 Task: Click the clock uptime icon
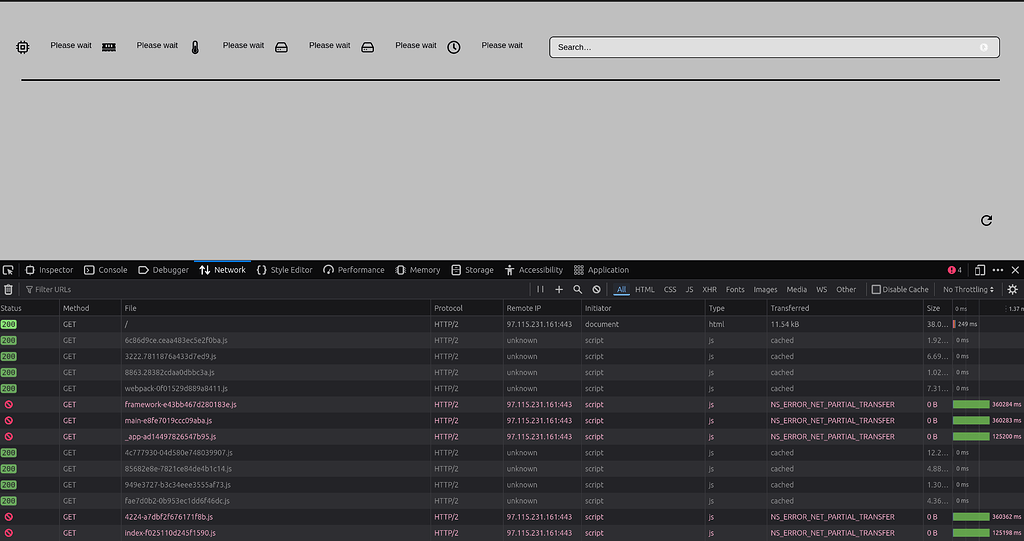[x=454, y=47]
